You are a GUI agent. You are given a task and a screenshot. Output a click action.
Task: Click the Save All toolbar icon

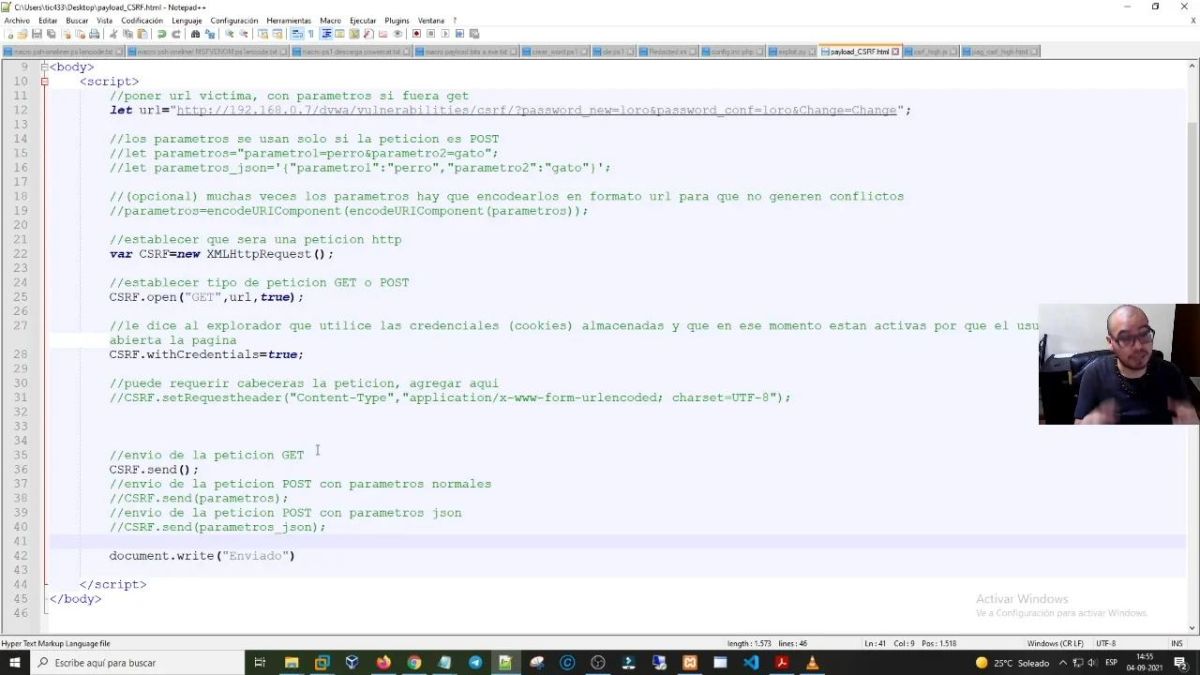tap(51, 34)
